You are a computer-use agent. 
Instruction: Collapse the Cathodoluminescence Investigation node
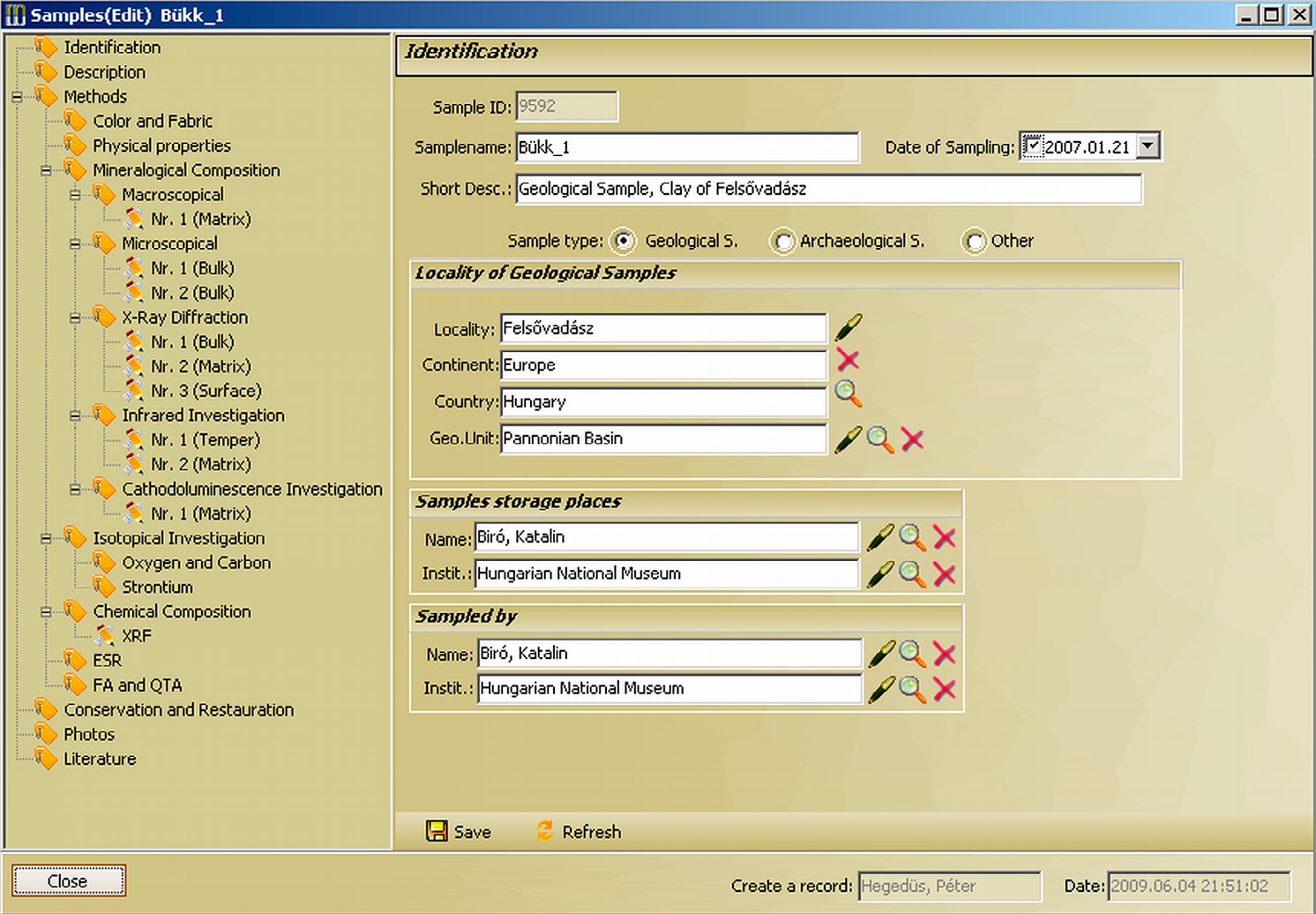coord(75,489)
